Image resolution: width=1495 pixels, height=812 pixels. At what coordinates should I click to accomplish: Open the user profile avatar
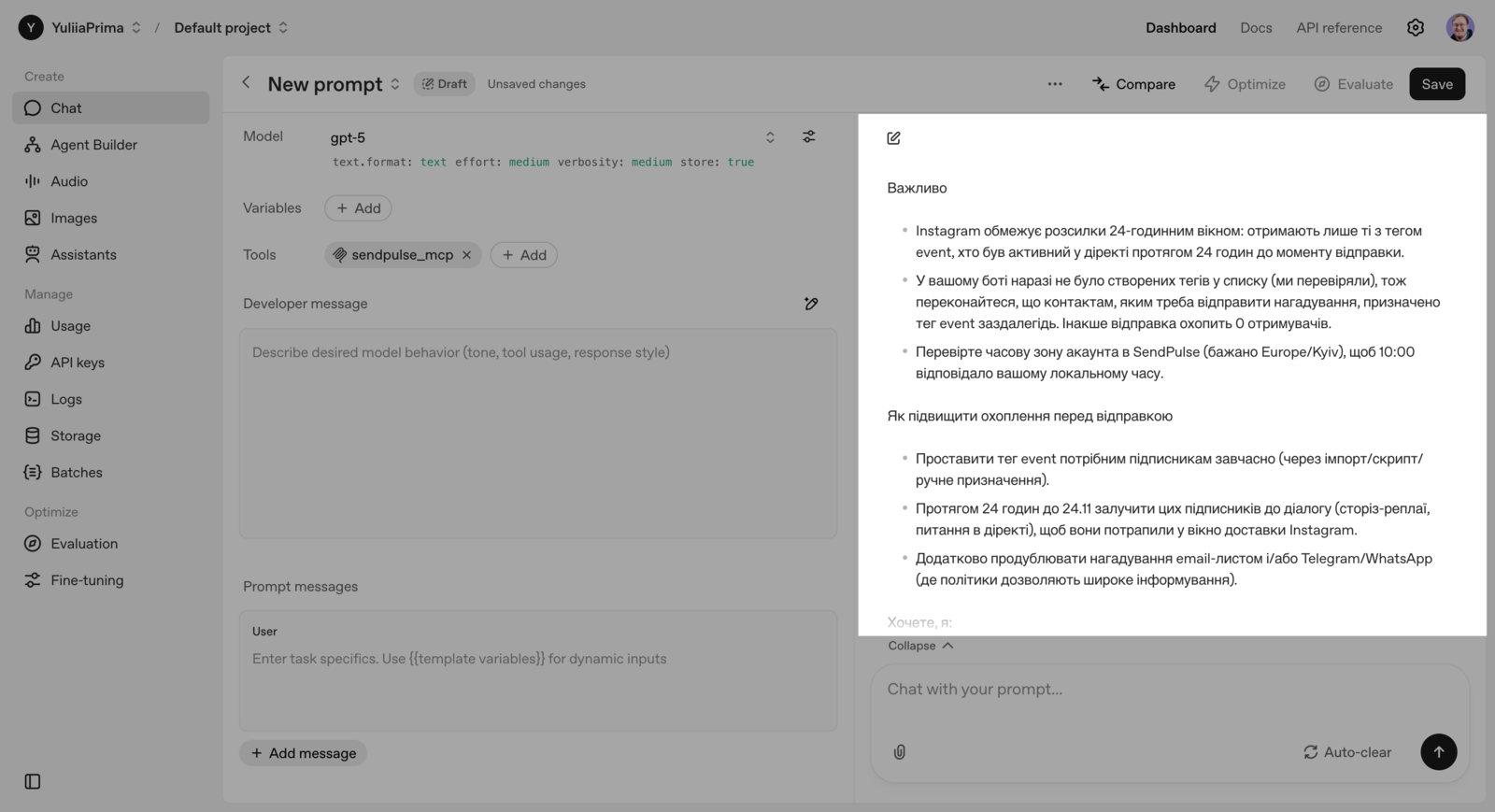pyautogui.click(x=1460, y=28)
